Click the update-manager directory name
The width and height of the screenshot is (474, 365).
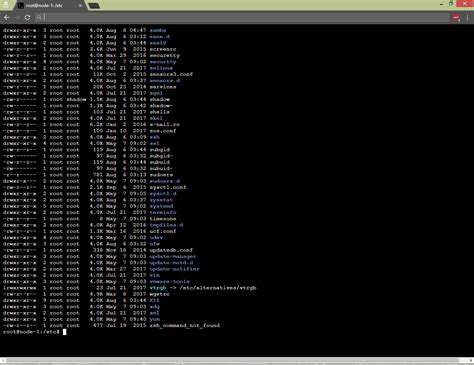(173, 257)
